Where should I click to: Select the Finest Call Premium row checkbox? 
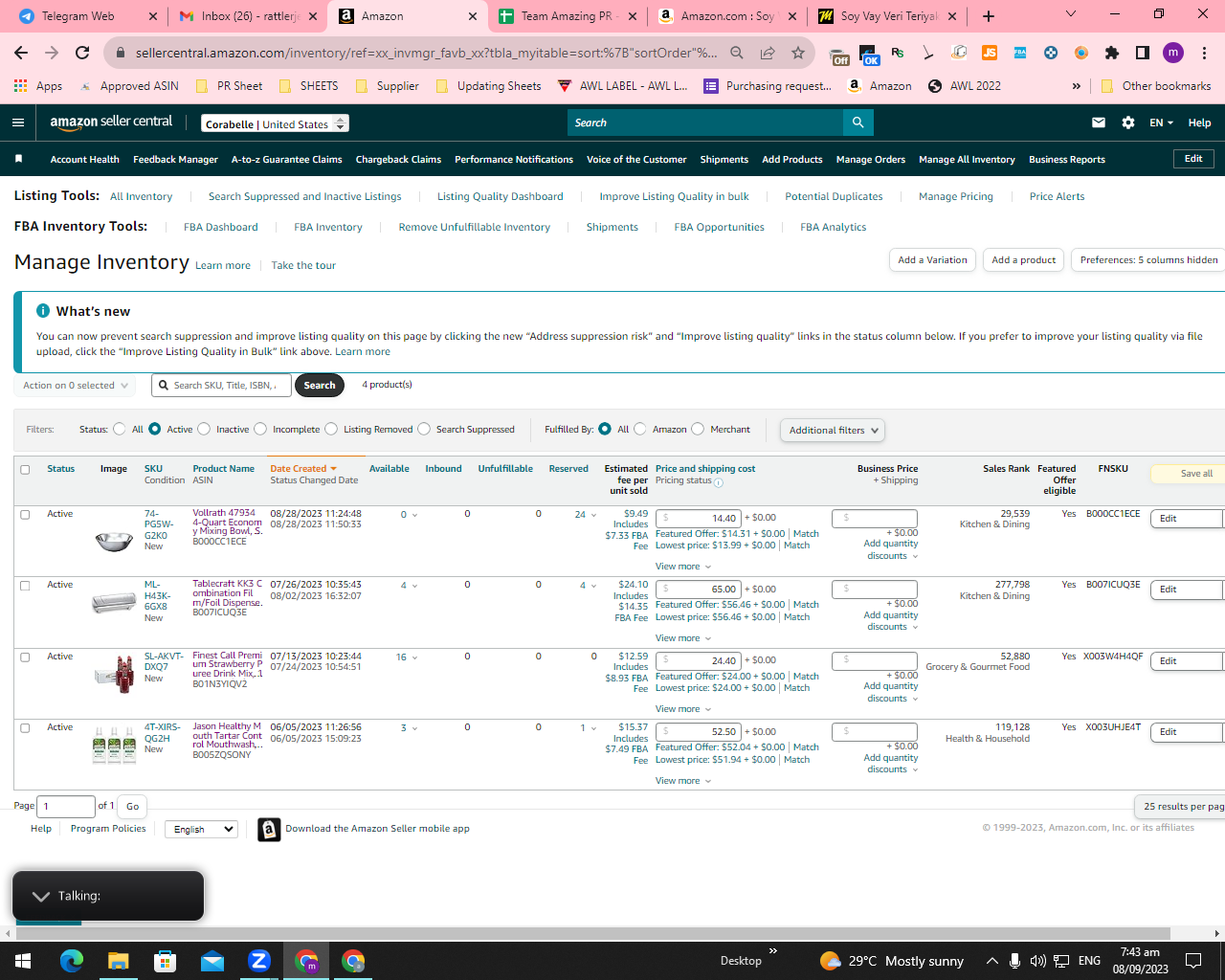pos(25,657)
